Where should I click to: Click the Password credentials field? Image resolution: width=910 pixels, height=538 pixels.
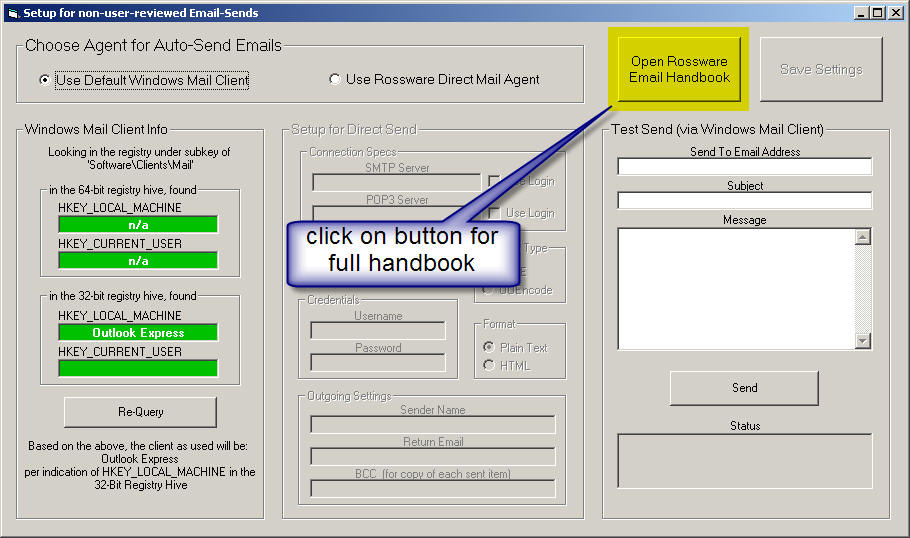click(x=377, y=363)
